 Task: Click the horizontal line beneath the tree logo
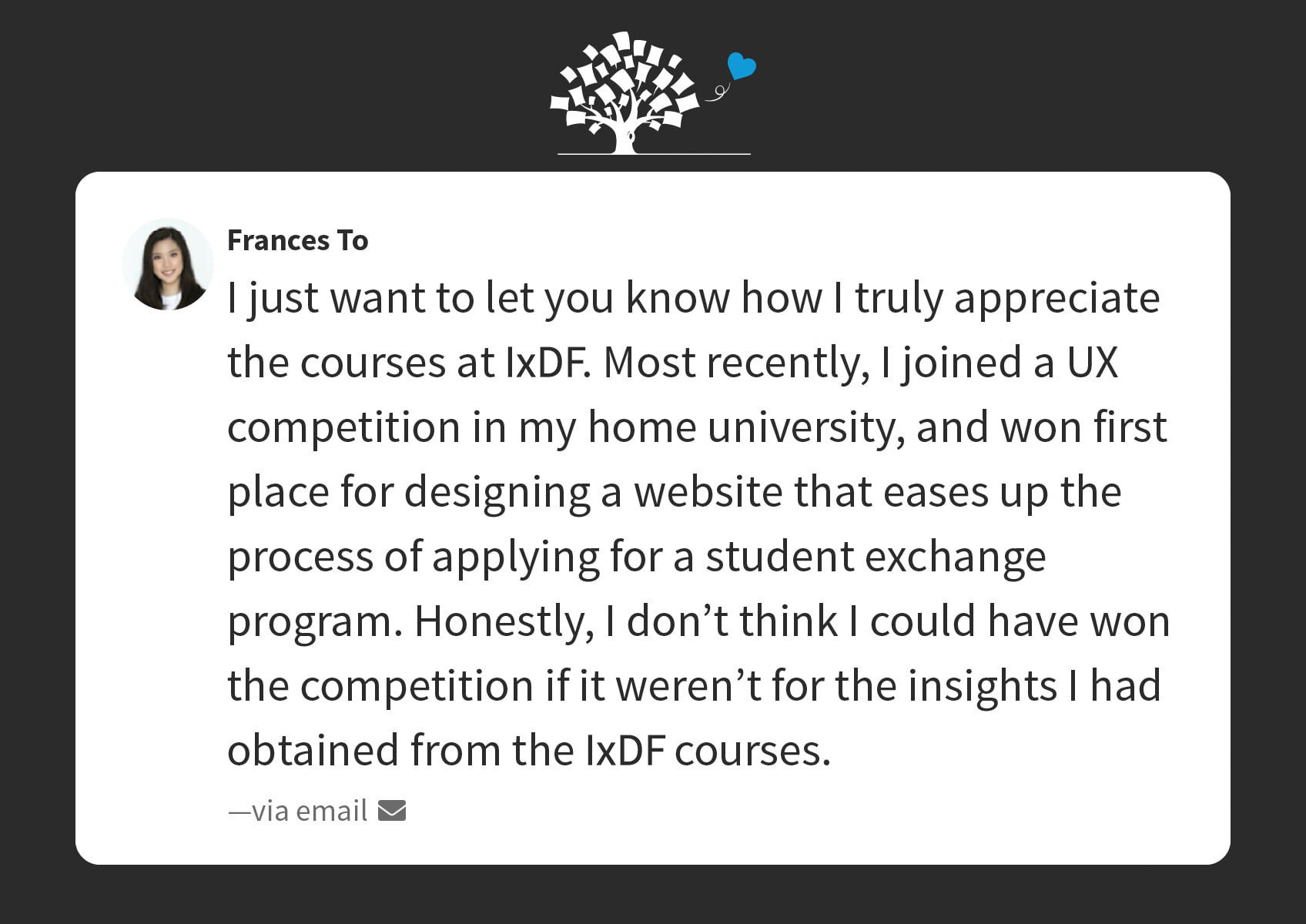click(654, 154)
